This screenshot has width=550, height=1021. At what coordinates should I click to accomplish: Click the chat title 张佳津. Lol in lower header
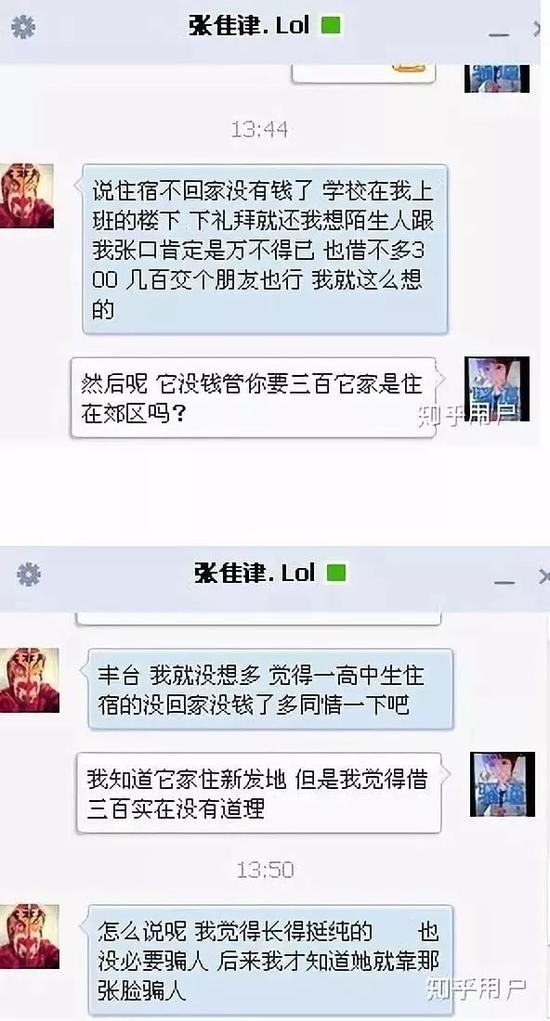254,573
